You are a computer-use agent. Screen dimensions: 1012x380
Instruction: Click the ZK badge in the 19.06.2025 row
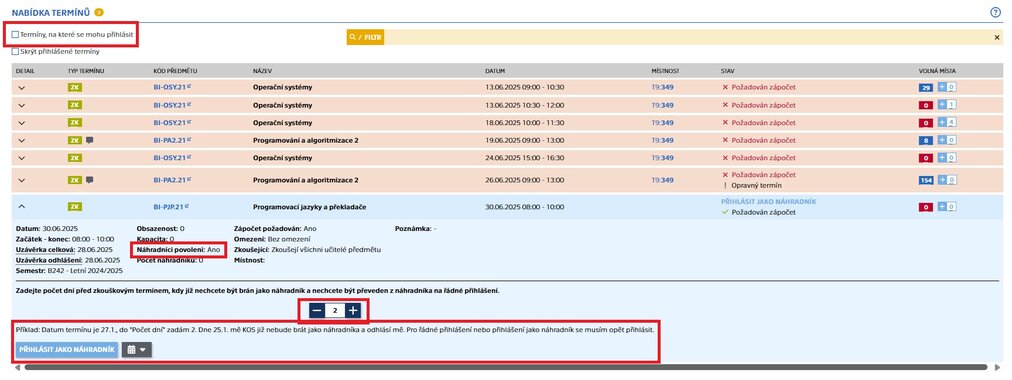coord(74,140)
